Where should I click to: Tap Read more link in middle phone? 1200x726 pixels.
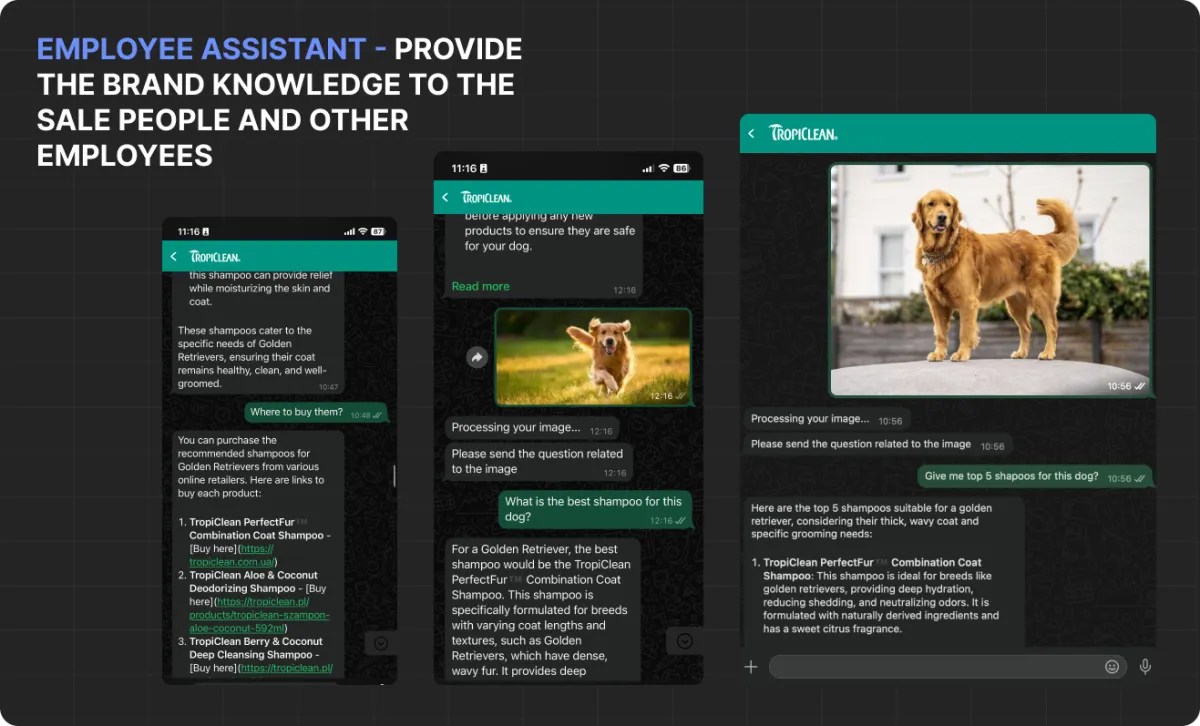480,286
